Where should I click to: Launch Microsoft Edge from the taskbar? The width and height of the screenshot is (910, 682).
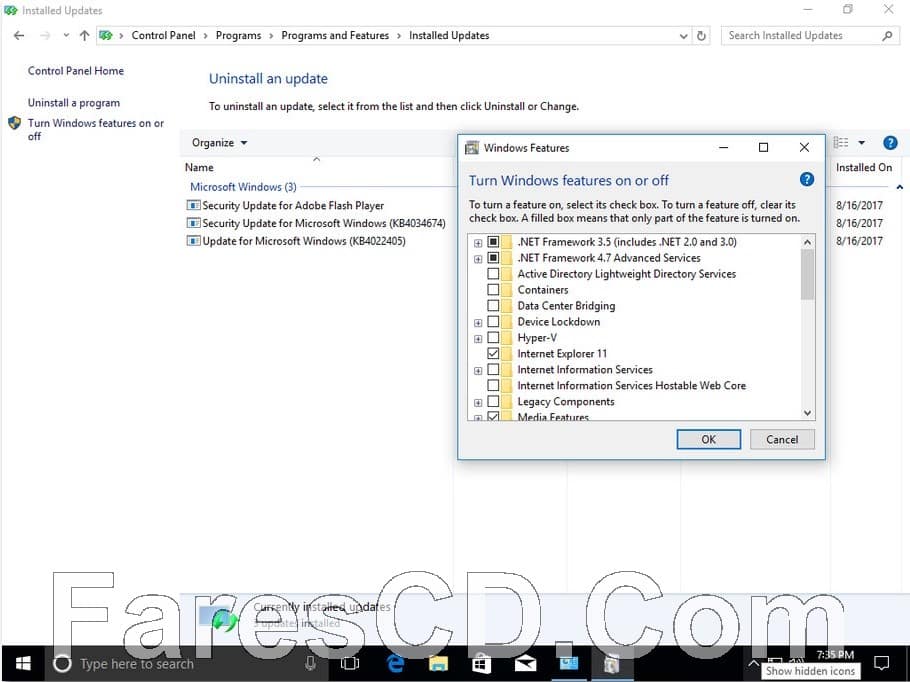click(x=395, y=663)
